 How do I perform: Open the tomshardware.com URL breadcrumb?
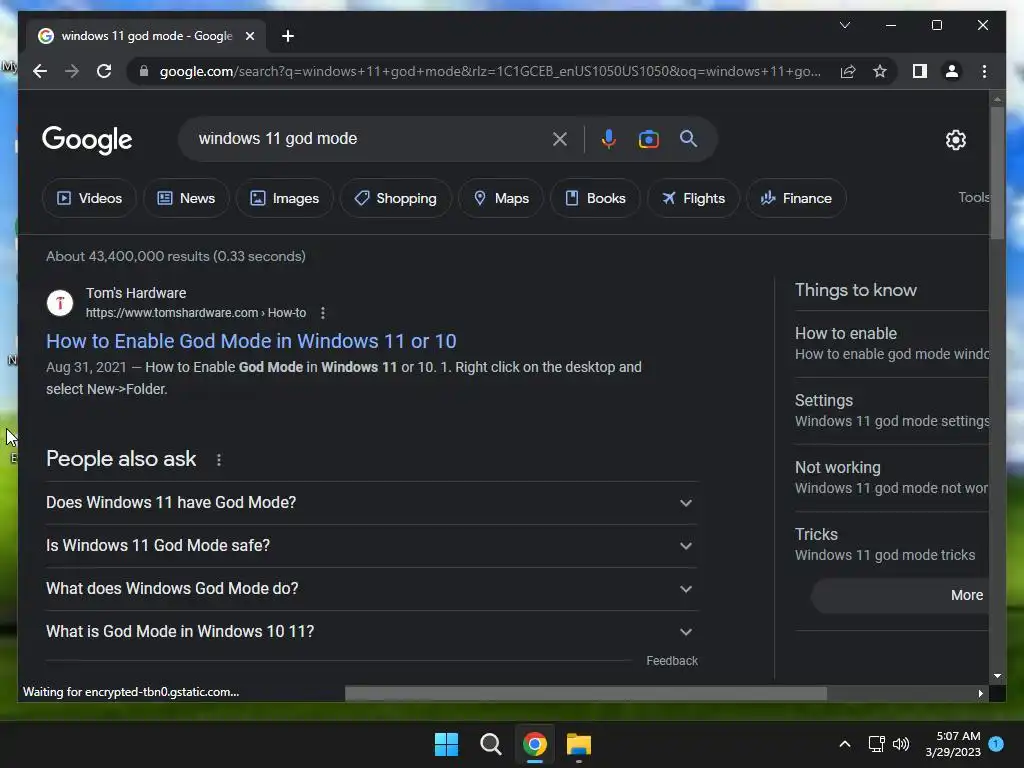point(196,313)
